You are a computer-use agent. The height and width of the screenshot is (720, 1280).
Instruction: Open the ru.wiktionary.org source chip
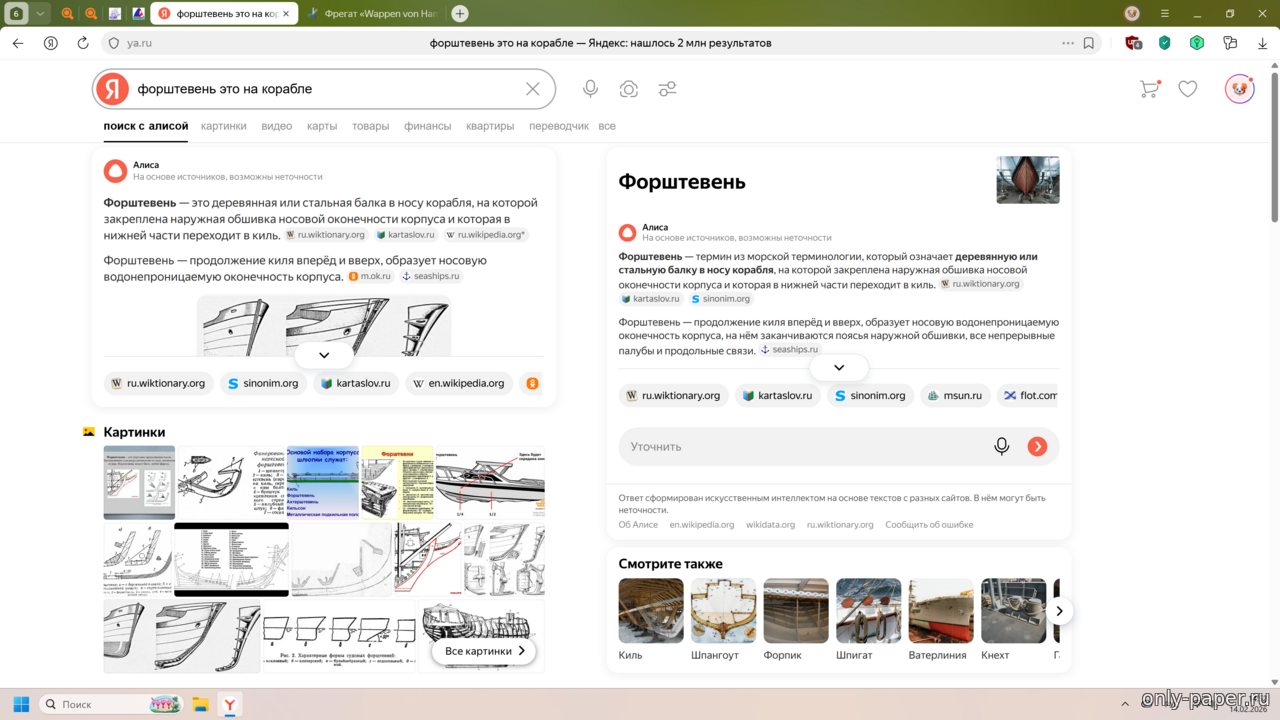pos(158,383)
